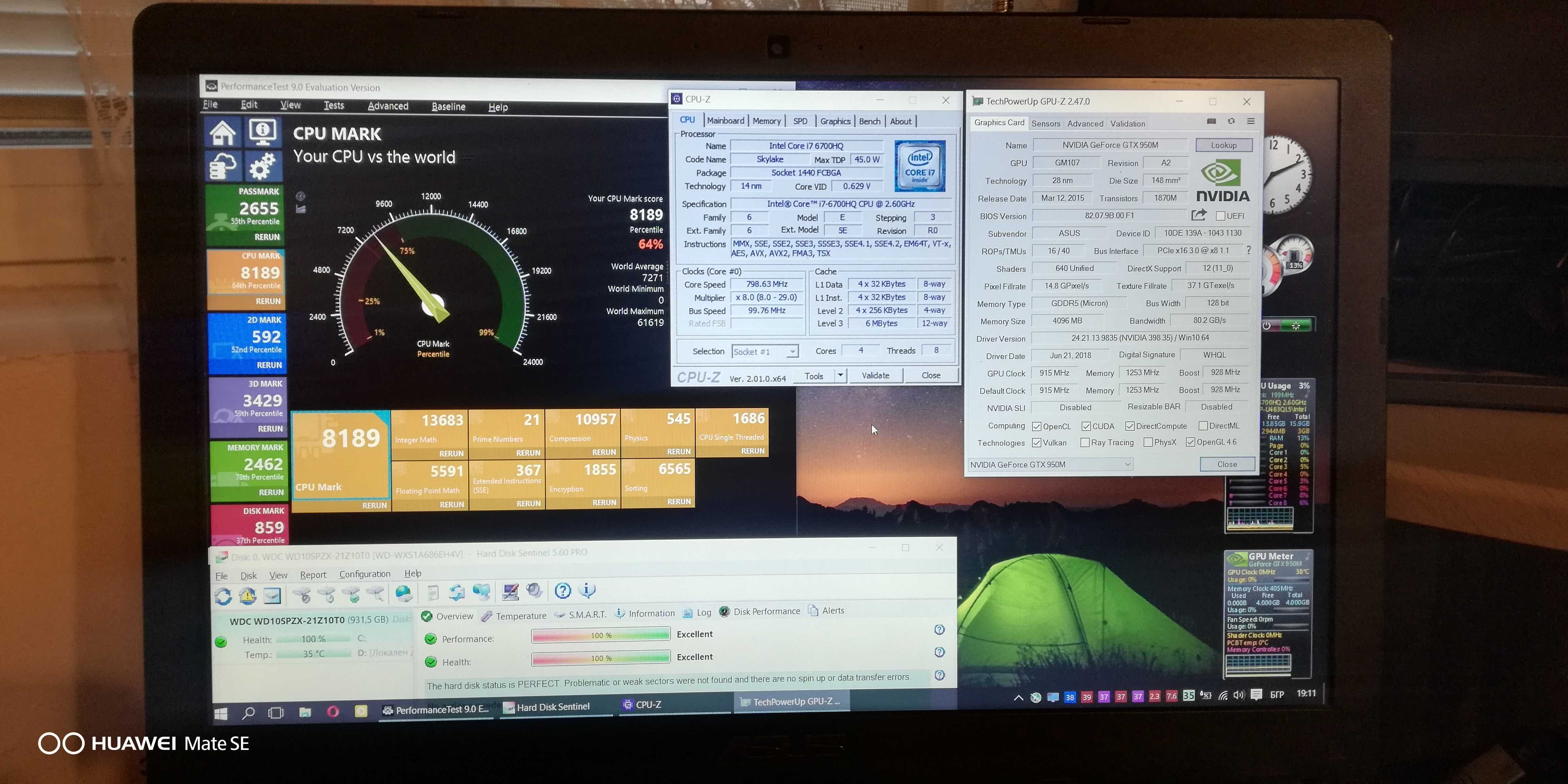
Task: Toggle the OpenGL 4.6 checkbox
Action: coord(1191,442)
